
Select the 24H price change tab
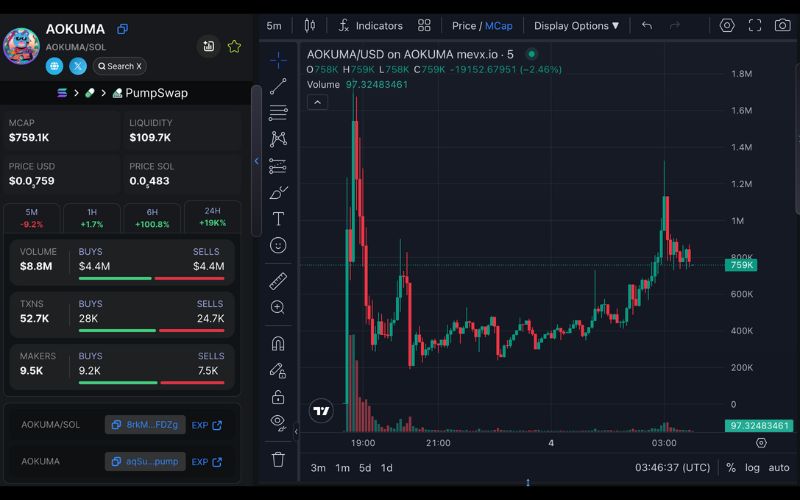click(x=212, y=217)
